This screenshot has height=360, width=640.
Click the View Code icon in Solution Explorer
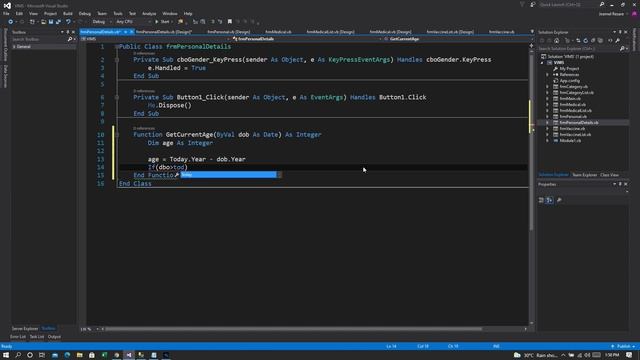(x=610, y=40)
